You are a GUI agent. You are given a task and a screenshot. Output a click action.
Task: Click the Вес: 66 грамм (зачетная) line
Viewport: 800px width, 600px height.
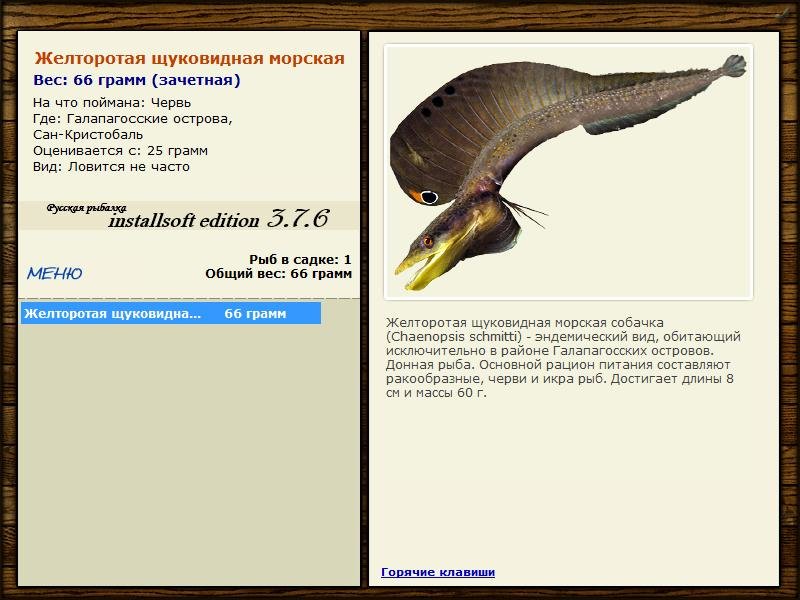(x=137, y=80)
